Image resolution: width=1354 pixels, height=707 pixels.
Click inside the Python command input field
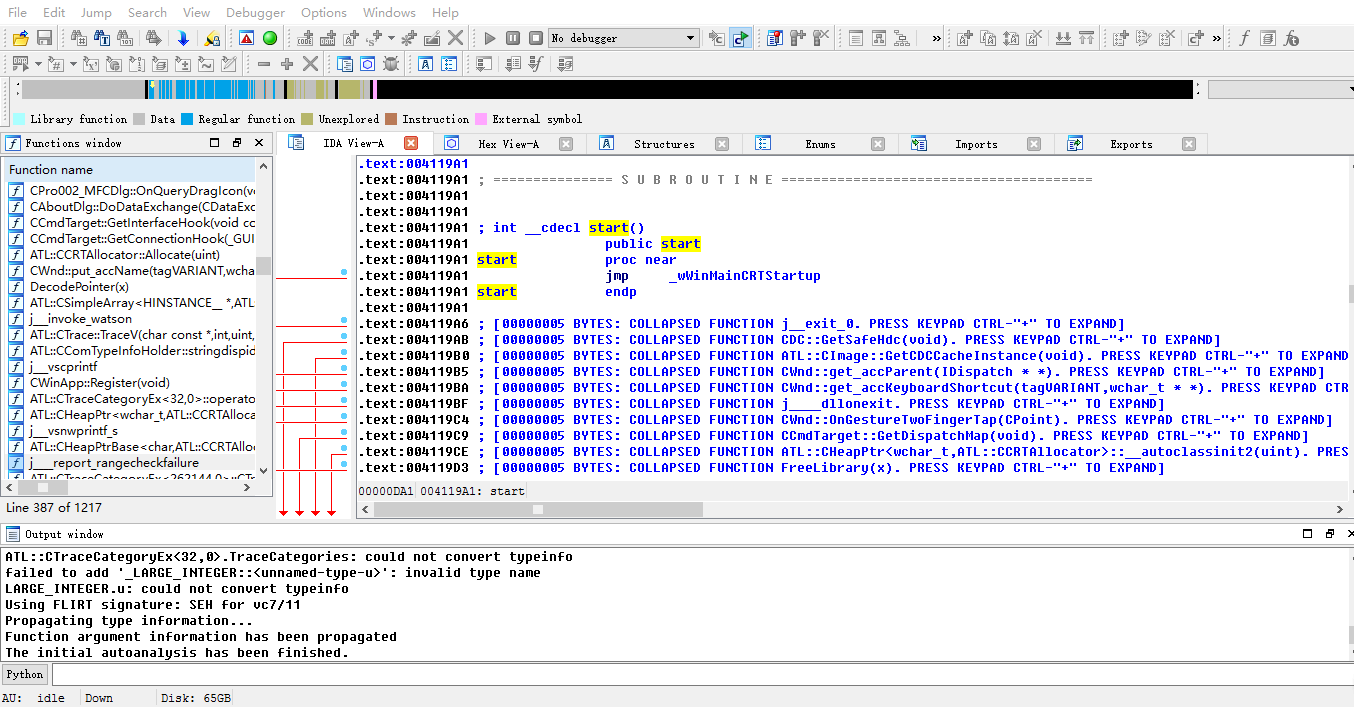point(702,674)
